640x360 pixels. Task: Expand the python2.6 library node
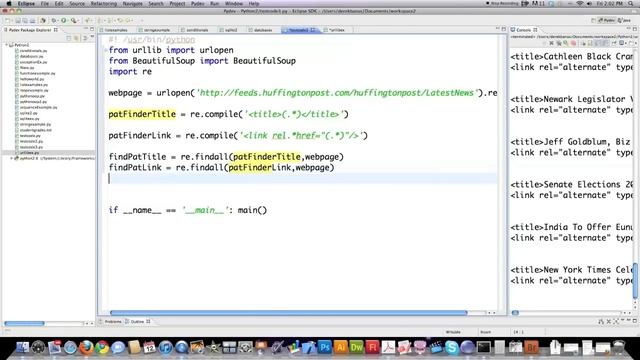pyautogui.click(x=12, y=158)
